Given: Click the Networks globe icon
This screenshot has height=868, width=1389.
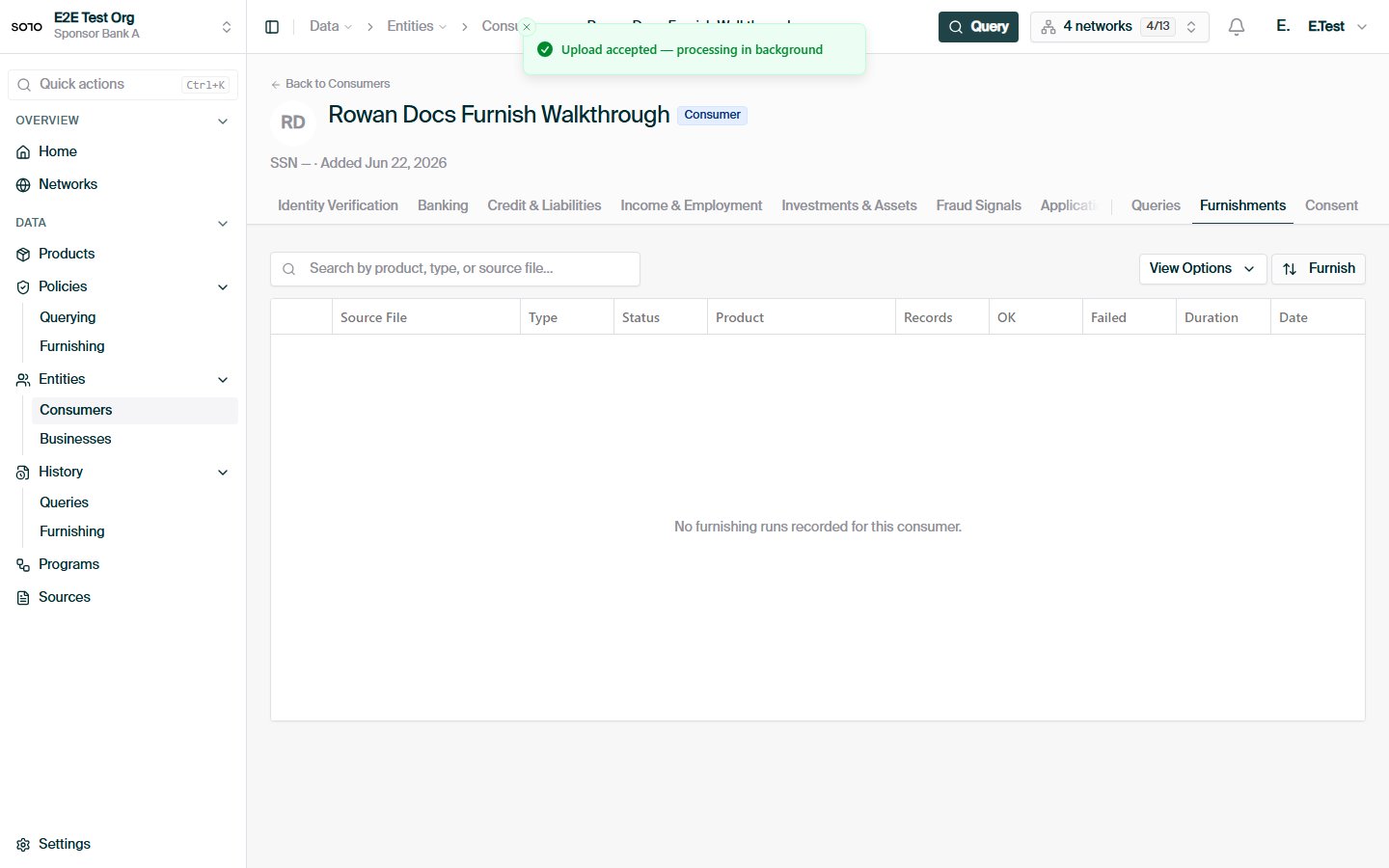Looking at the screenshot, I should pyautogui.click(x=23, y=185).
